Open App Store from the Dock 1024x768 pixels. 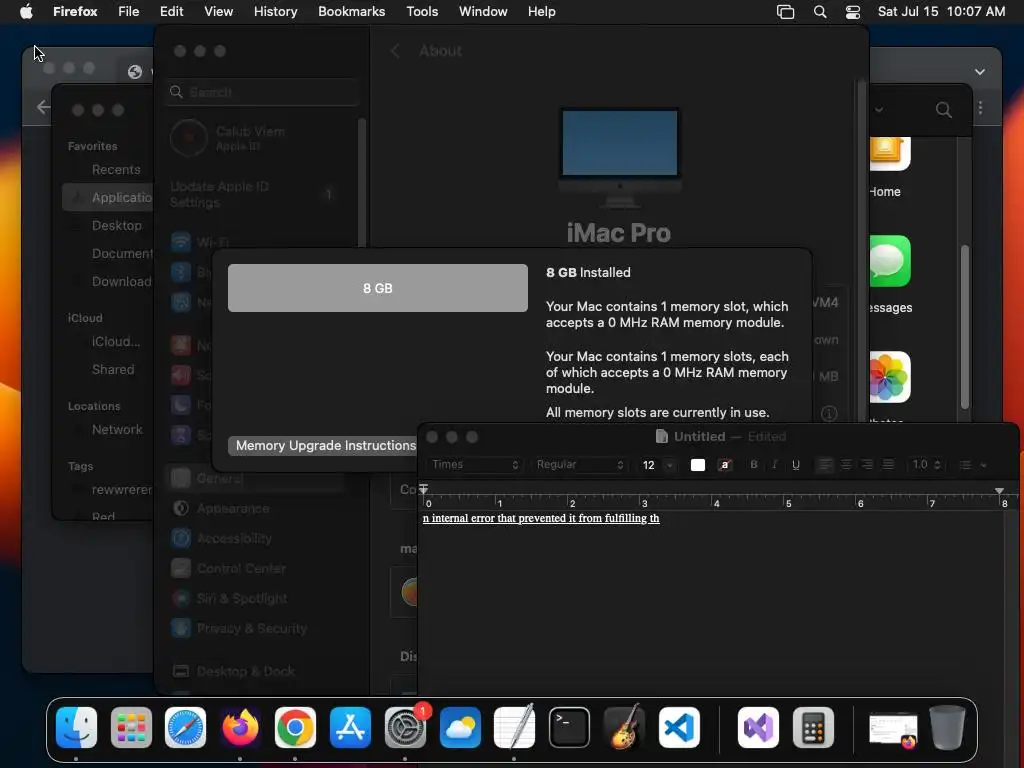350,727
